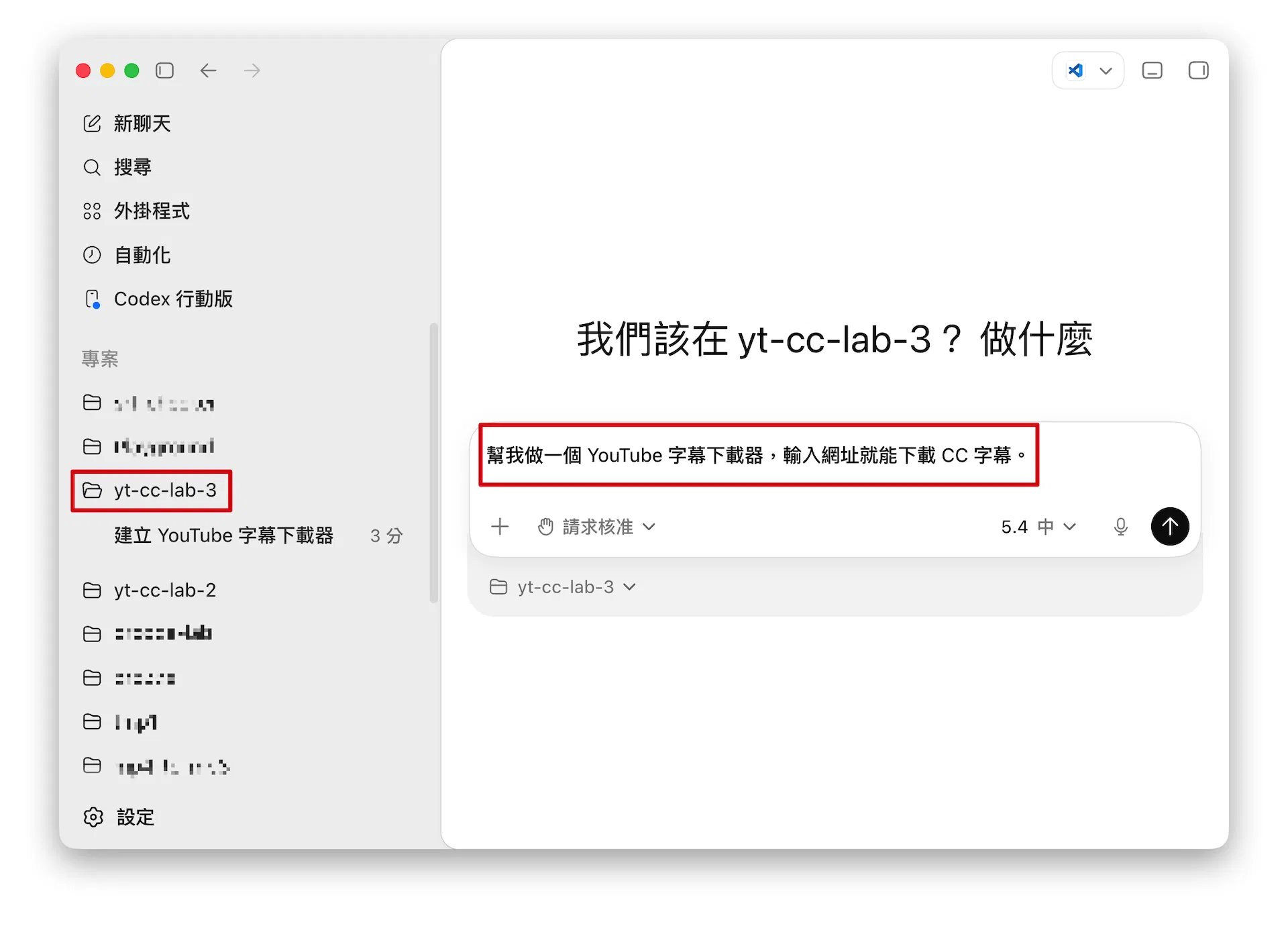The width and height of the screenshot is (1288, 928).
Task: Click the phone icon beside Codex 行動版
Action: [x=93, y=299]
